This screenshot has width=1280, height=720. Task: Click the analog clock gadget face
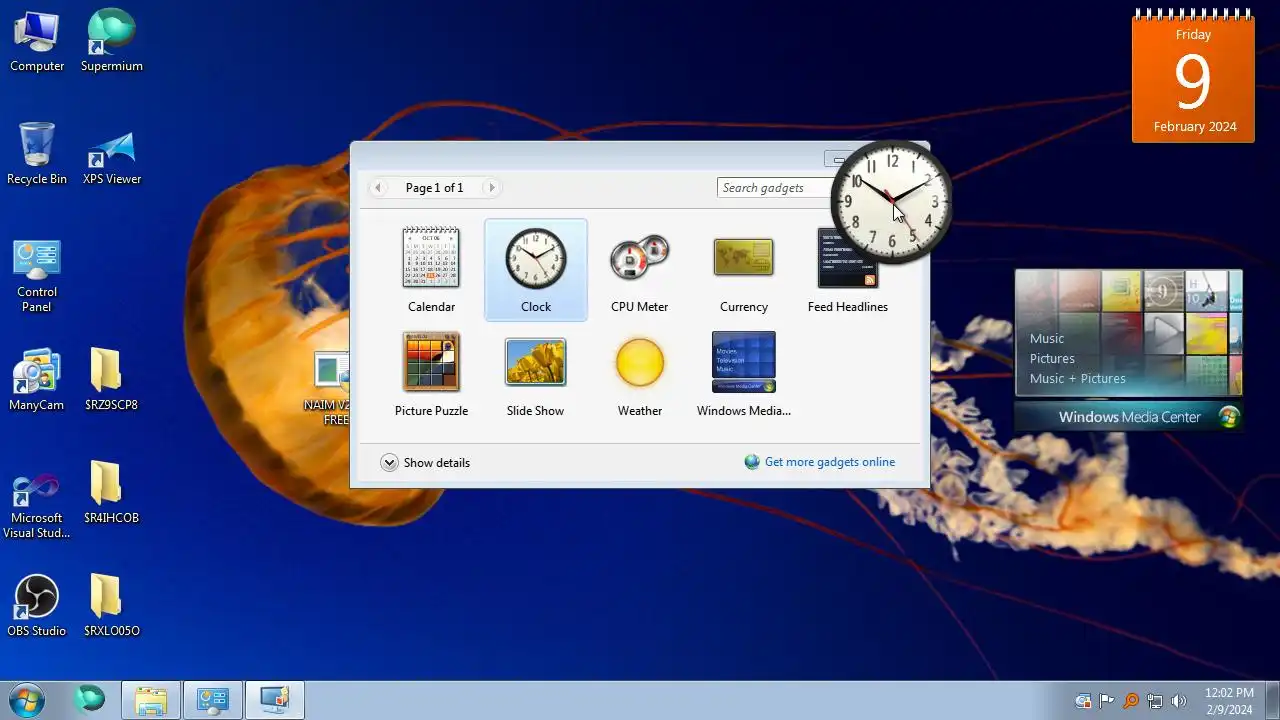point(891,201)
